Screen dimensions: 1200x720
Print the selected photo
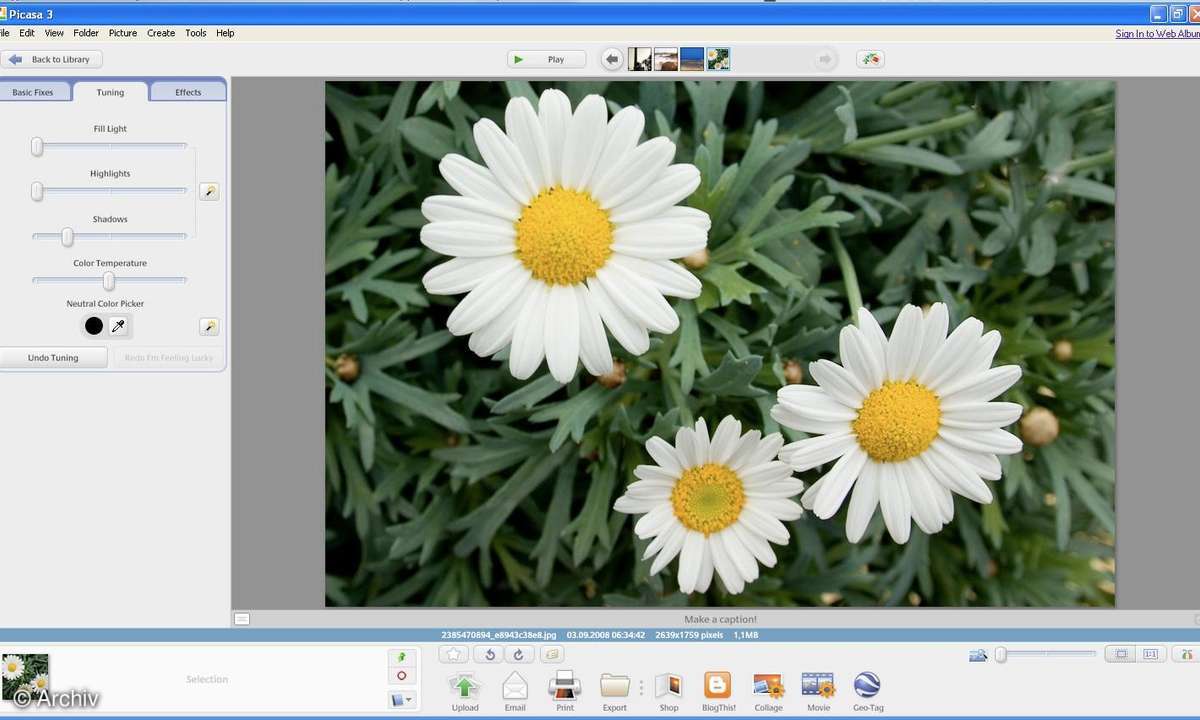[565, 691]
